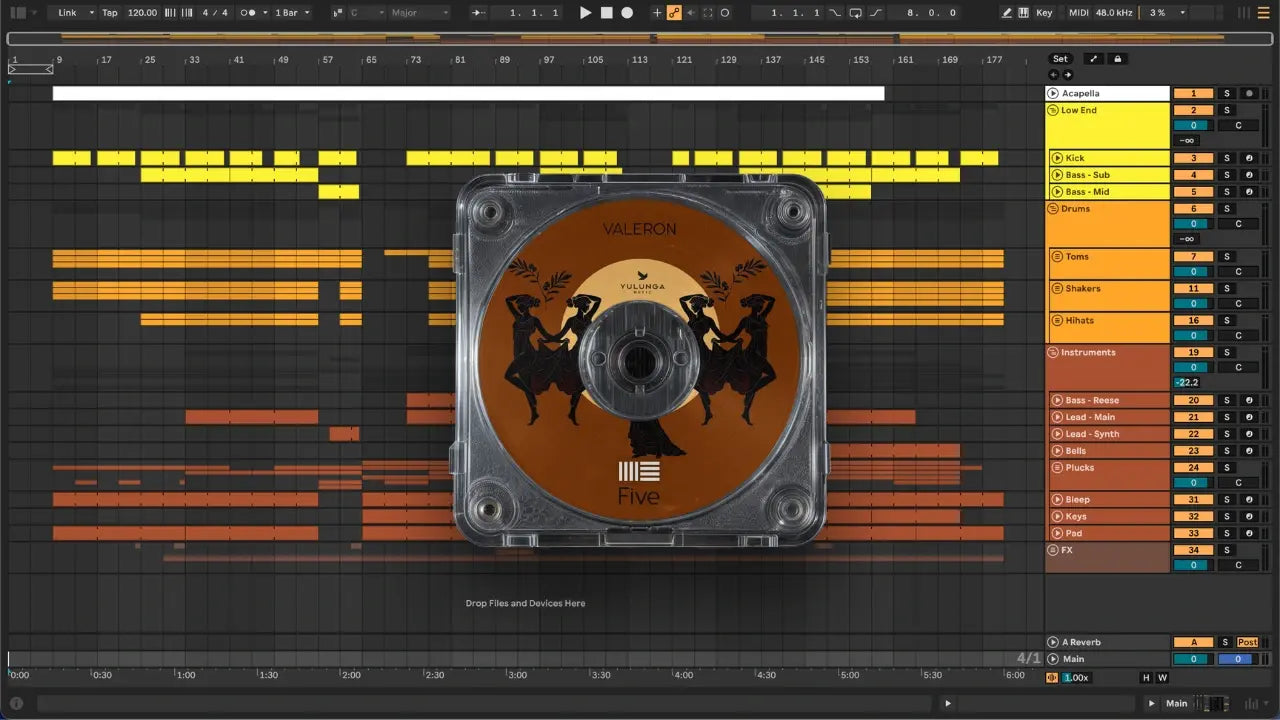Toggle the Lock Envelopes padlock icon
The width and height of the screenshot is (1280, 720).
[x=1118, y=59]
